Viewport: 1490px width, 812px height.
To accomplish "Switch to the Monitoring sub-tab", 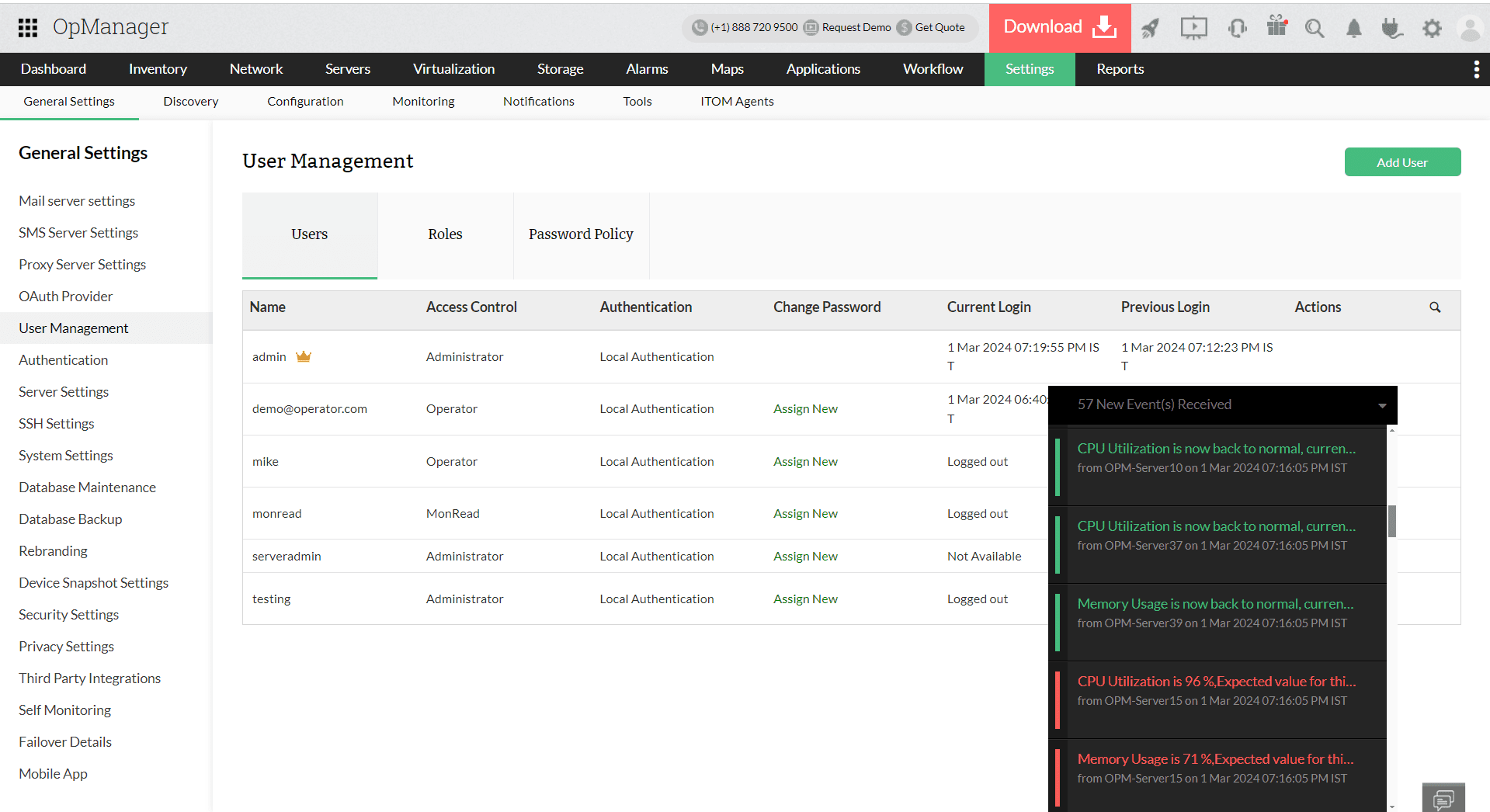I will [x=423, y=102].
